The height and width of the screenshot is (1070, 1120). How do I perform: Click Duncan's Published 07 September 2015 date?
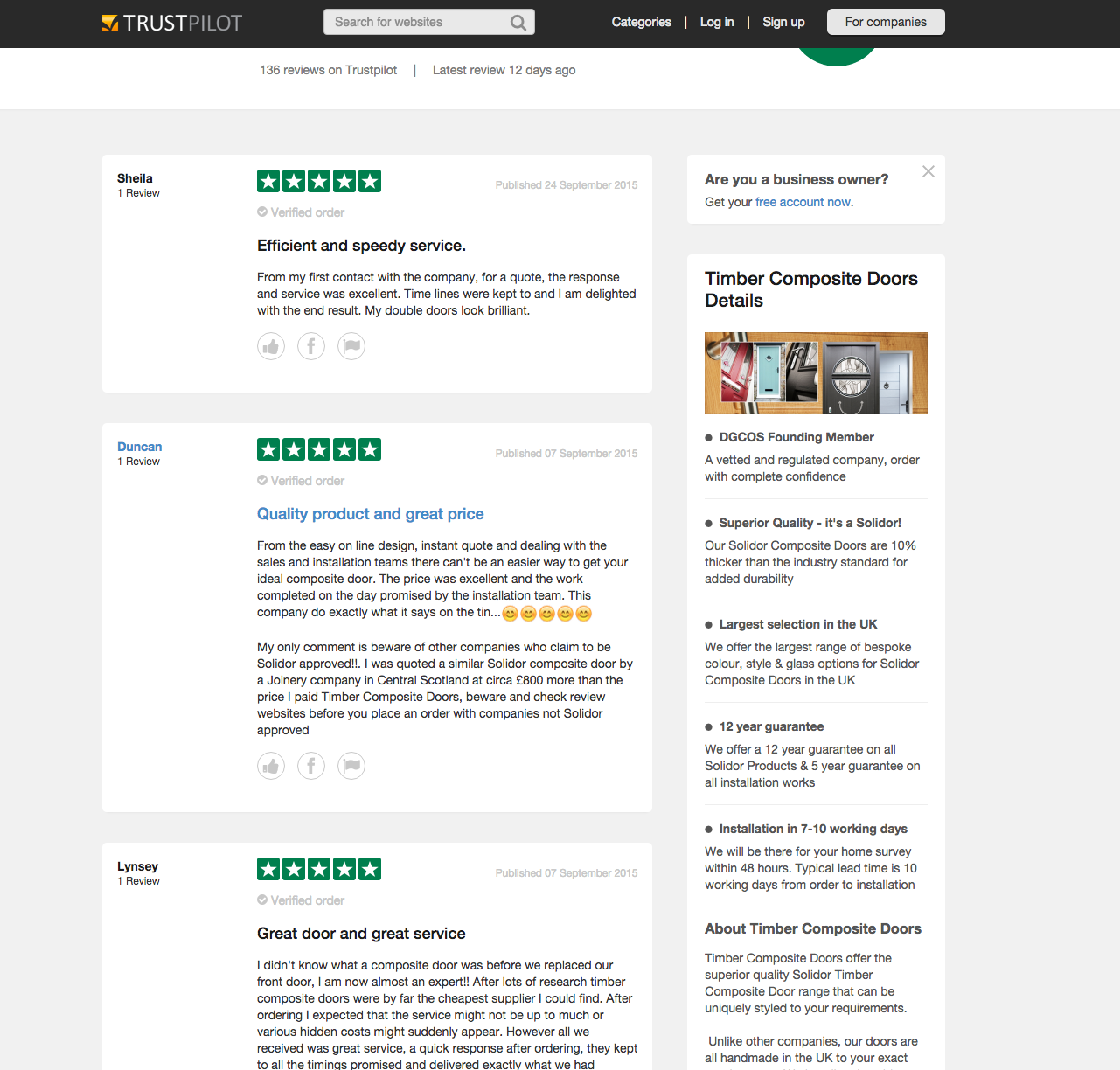click(567, 454)
